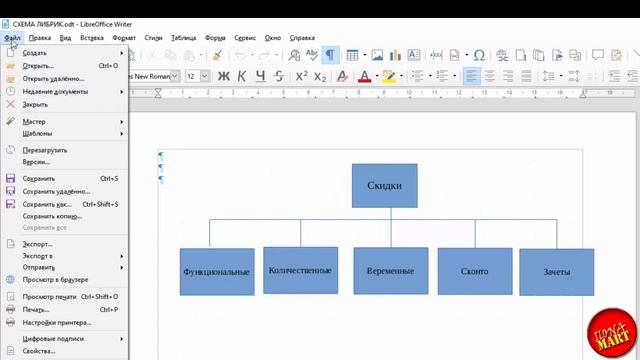640x360 pixels.
Task: Click Align Right icon
Action: tap(508, 76)
